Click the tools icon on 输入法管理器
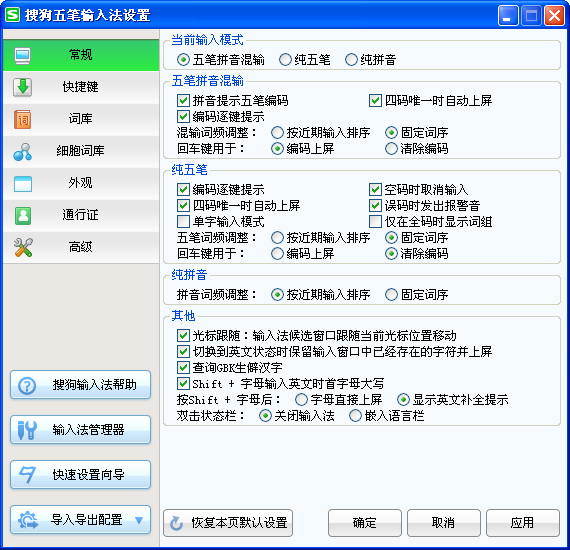This screenshot has width=570, height=550. pos(27,430)
